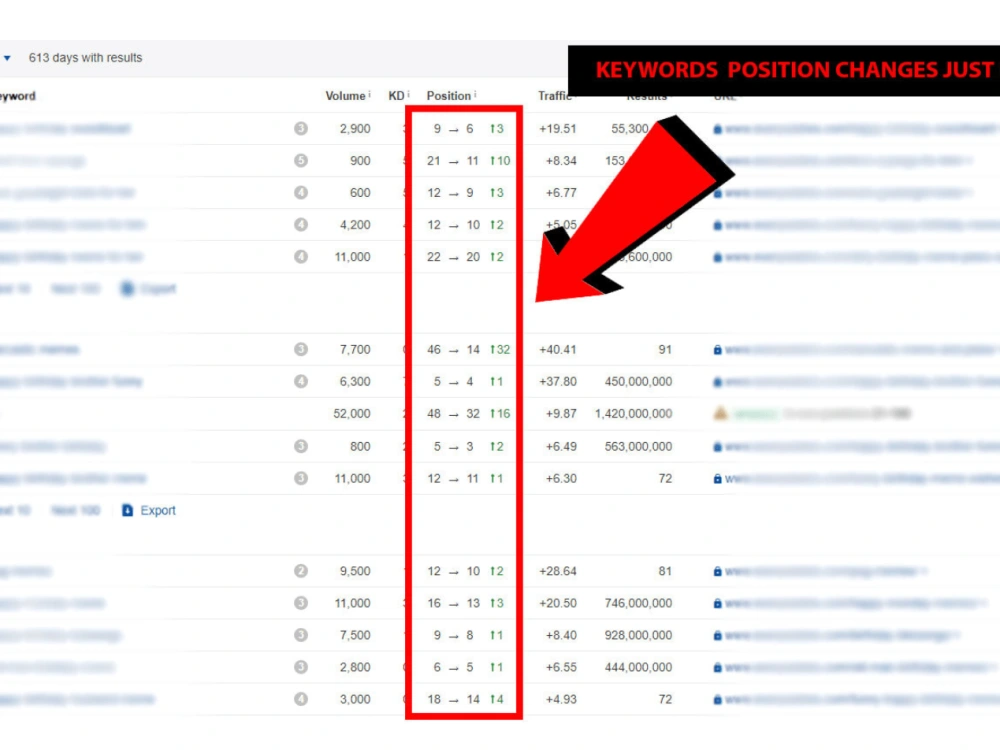The image size is (1000, 750).
Task: Click the '450,000,000' results value
Action: point(638,381)
